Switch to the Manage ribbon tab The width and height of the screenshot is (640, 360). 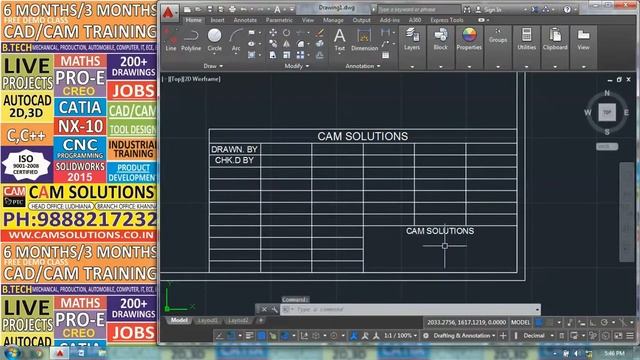[x=333, y=20]
